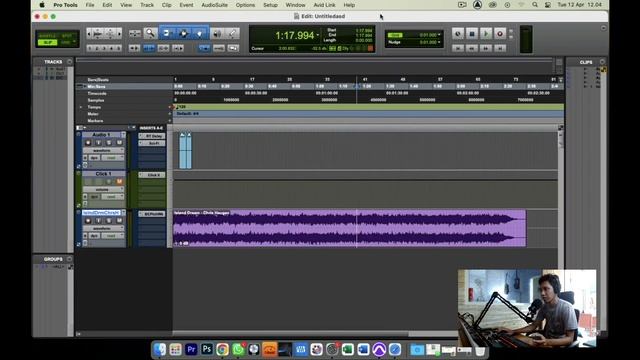This screenshot has height=360, width=640.
Task: Open Photoshop from the Dock
Action: pos(207,349)
